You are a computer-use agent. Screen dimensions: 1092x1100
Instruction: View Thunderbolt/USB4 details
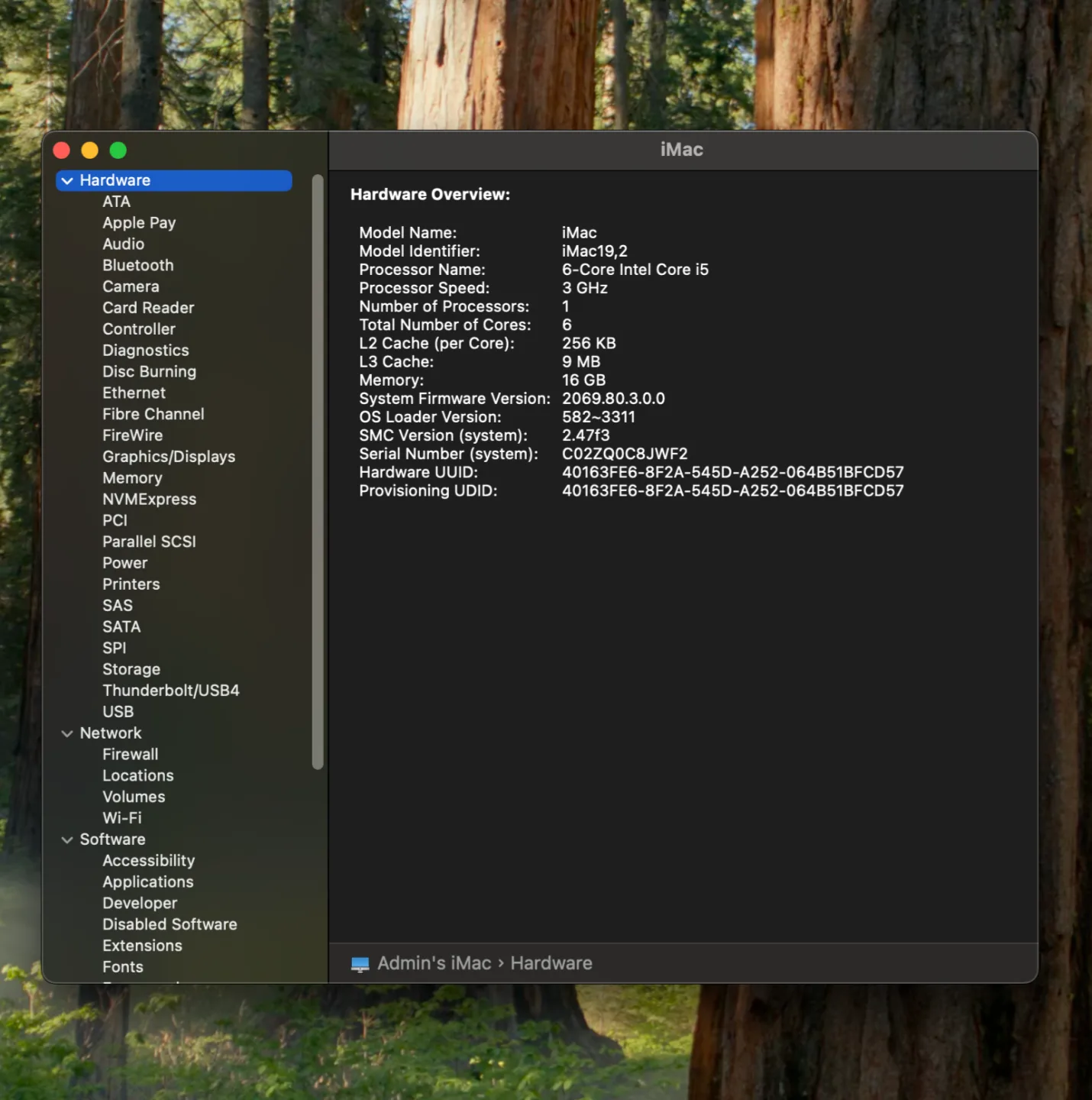tap(170, 690)
